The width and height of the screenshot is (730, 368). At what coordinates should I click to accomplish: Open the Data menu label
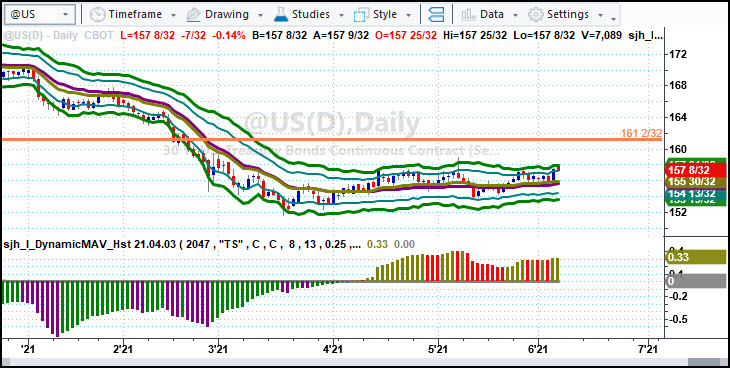[x=492, y=14]
